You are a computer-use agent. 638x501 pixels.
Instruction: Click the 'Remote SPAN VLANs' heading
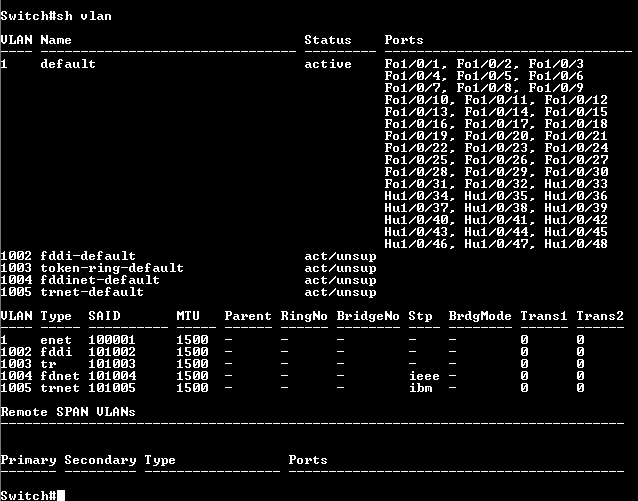68,411
